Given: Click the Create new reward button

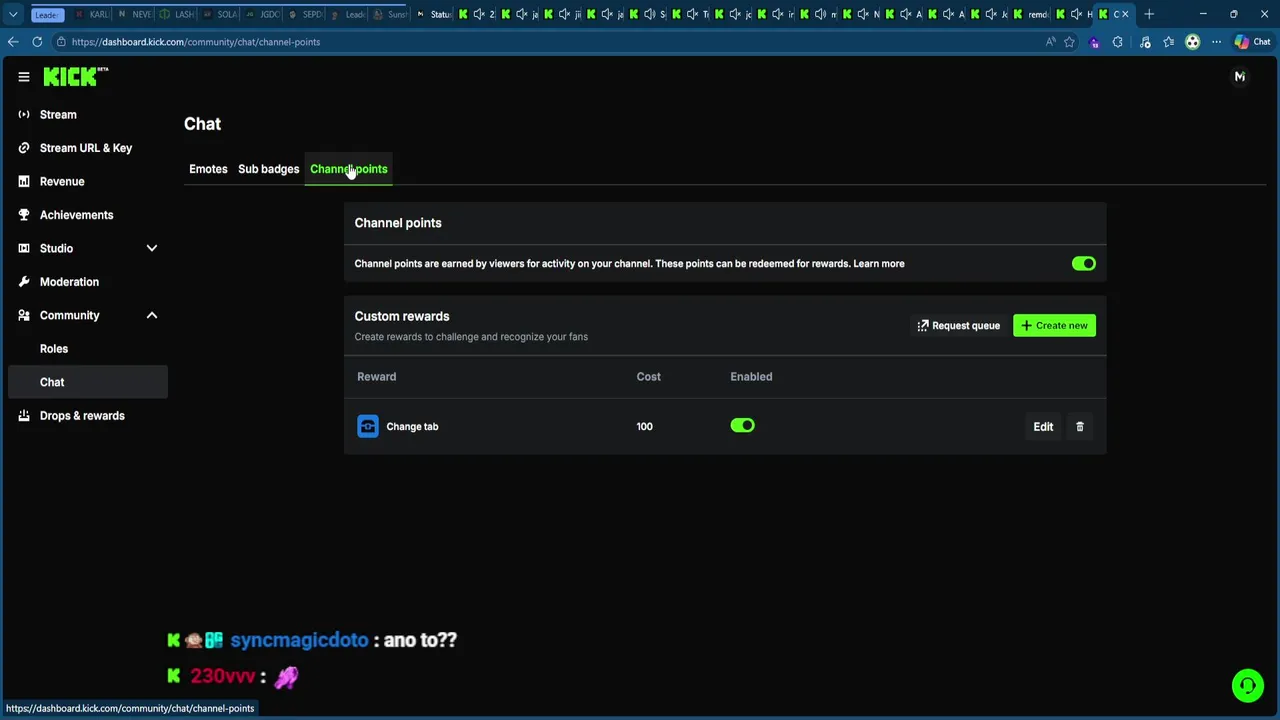Looking at the screenshot, I should coord(1054,326).
